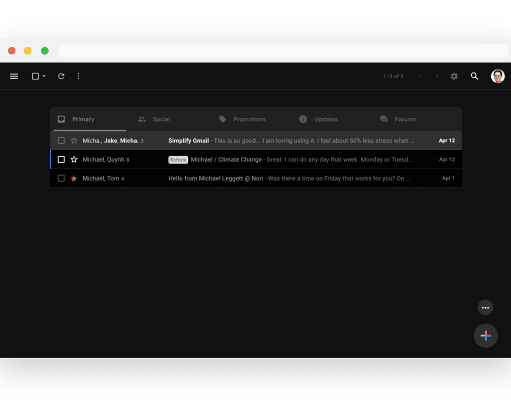Open the More options vertical dots
This screenshot has height=400, width=511.
point(78,76)
